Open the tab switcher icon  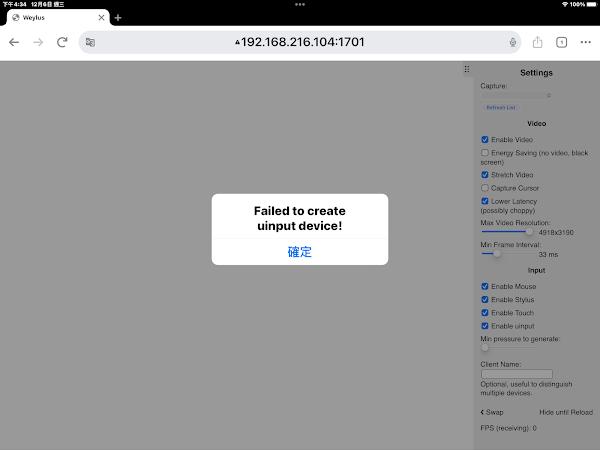561,42
